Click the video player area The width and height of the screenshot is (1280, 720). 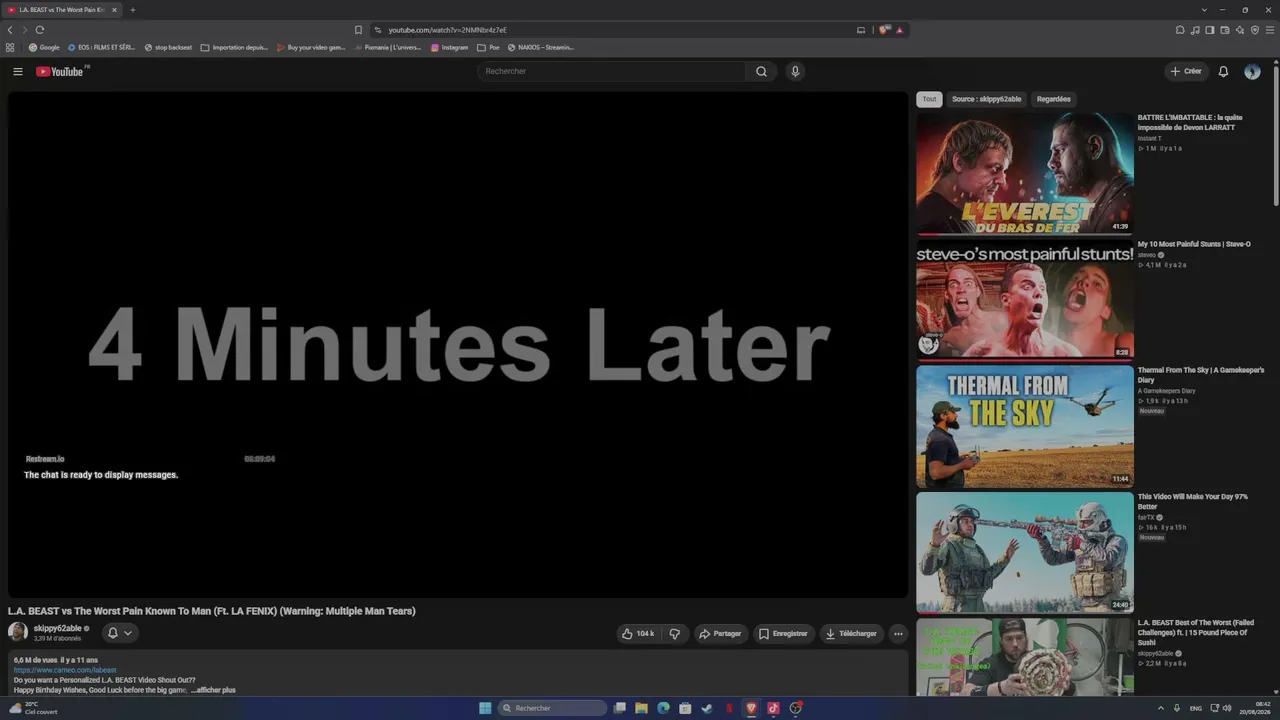tap(458, 345)
